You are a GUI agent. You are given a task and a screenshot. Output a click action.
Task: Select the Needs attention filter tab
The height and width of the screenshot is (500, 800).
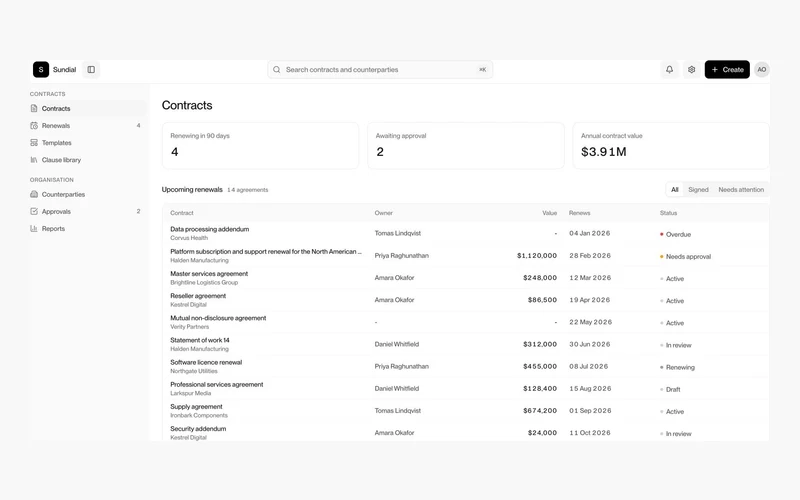tap(741, 189)
